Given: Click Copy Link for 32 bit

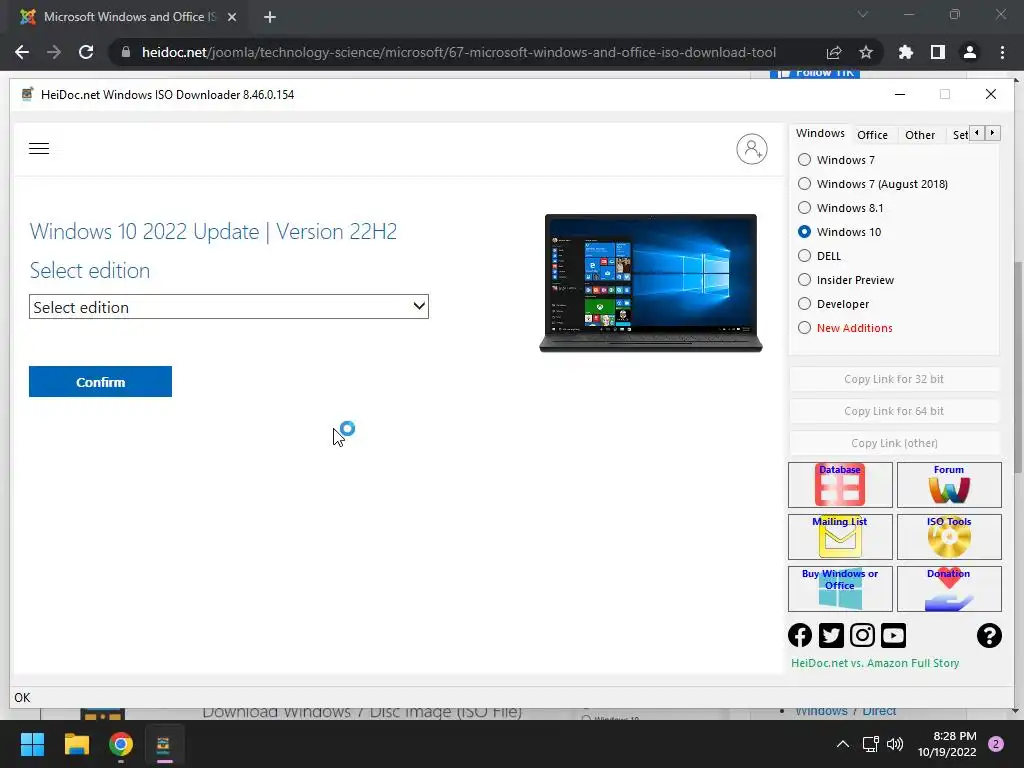Looking at the screenshot, I should (x=894, y=379).
